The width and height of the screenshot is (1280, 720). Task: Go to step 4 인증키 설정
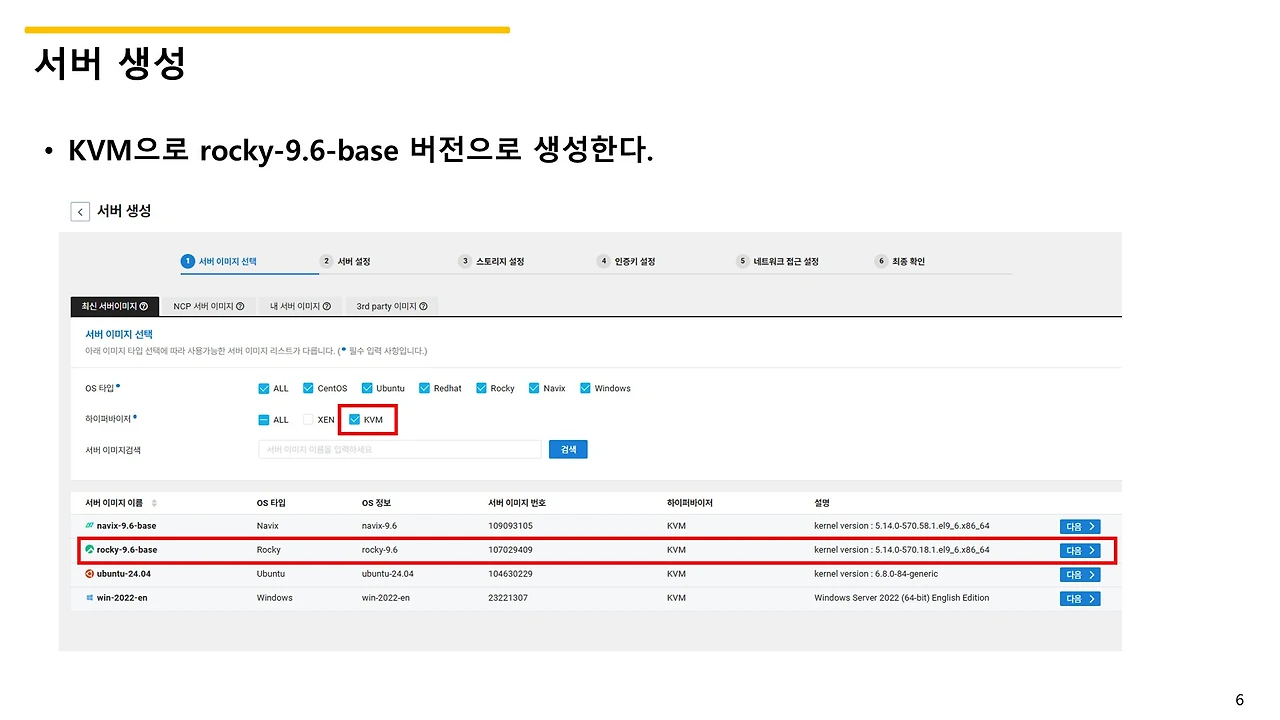(x=626, y=261)
